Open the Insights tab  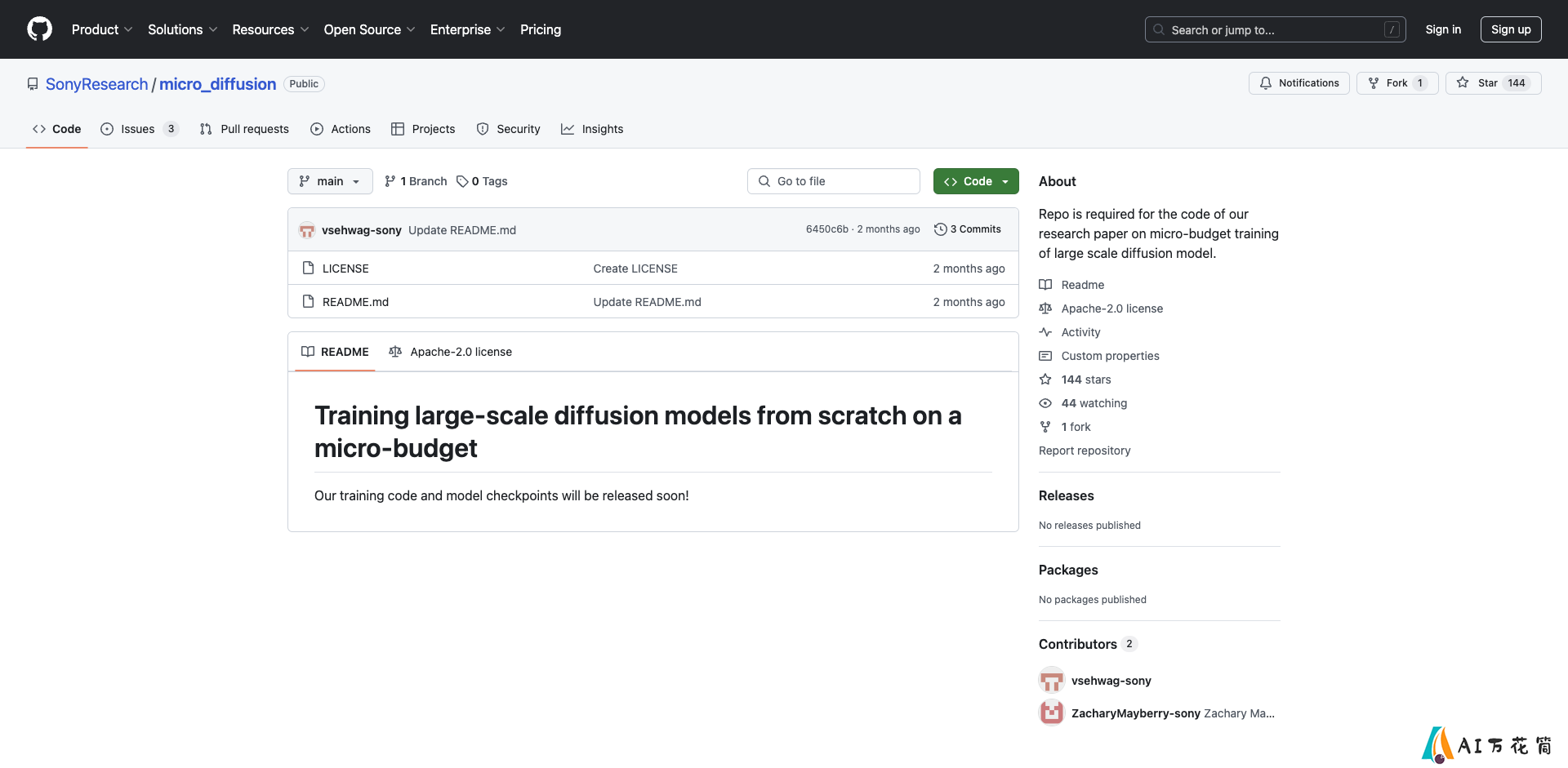click(x=592, y=129)
